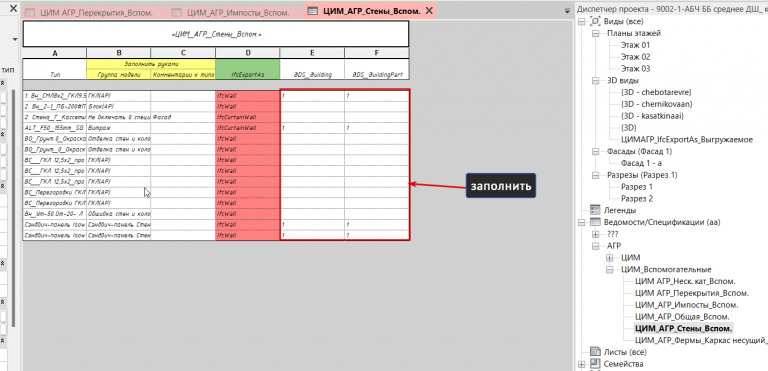Select column header B in schedule

[x=119, y=53]
